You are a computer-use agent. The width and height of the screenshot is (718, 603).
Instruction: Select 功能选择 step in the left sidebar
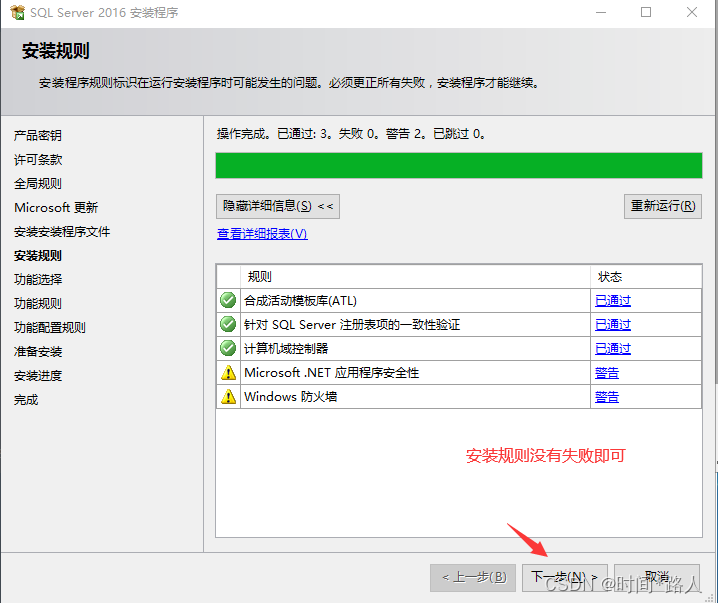click(38, 280)
